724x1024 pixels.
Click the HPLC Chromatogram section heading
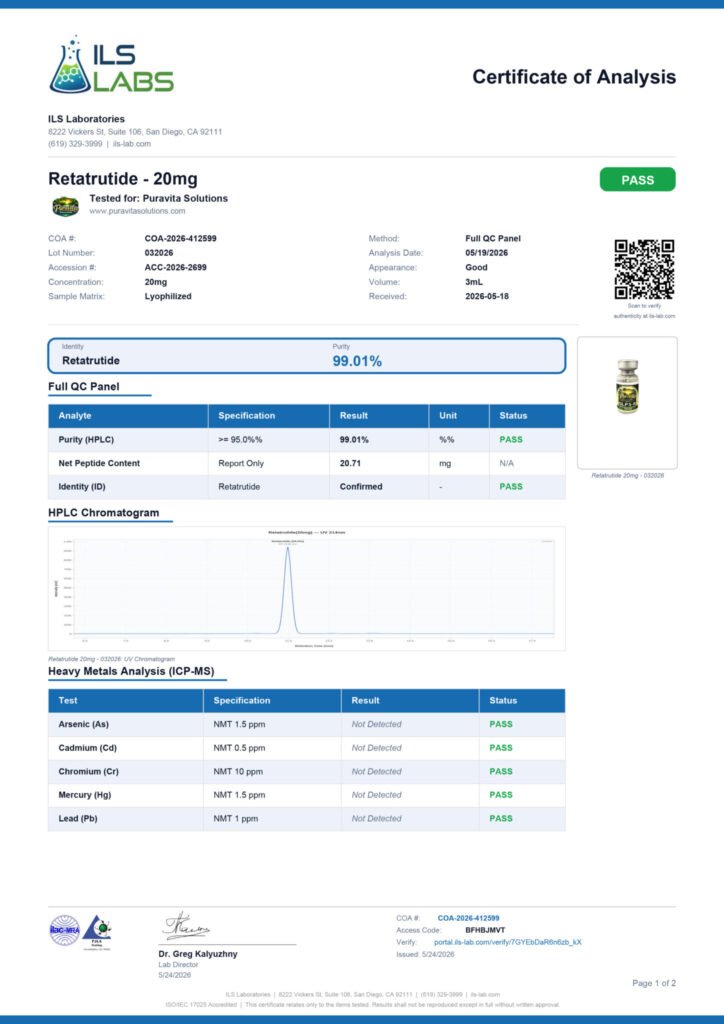[104, 513]
